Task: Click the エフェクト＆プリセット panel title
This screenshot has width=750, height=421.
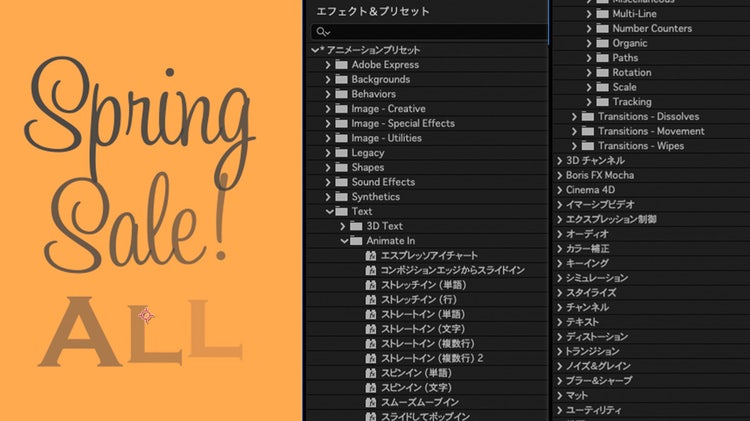Action: point(373,11)
